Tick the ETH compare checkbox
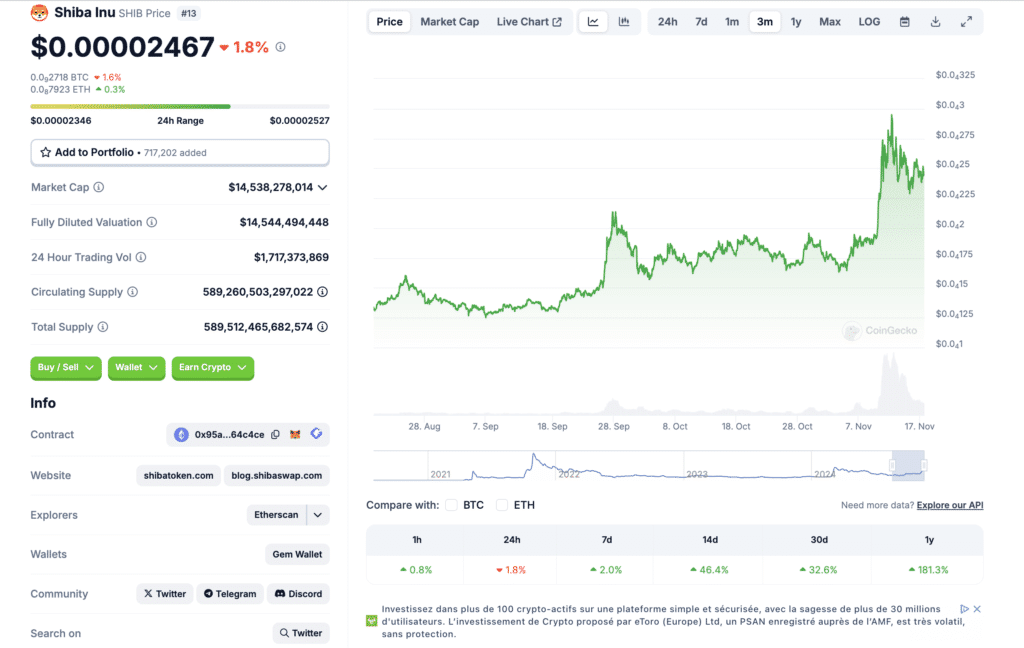This screenshot has height=648, width=1024. click(x=502, y=505)
